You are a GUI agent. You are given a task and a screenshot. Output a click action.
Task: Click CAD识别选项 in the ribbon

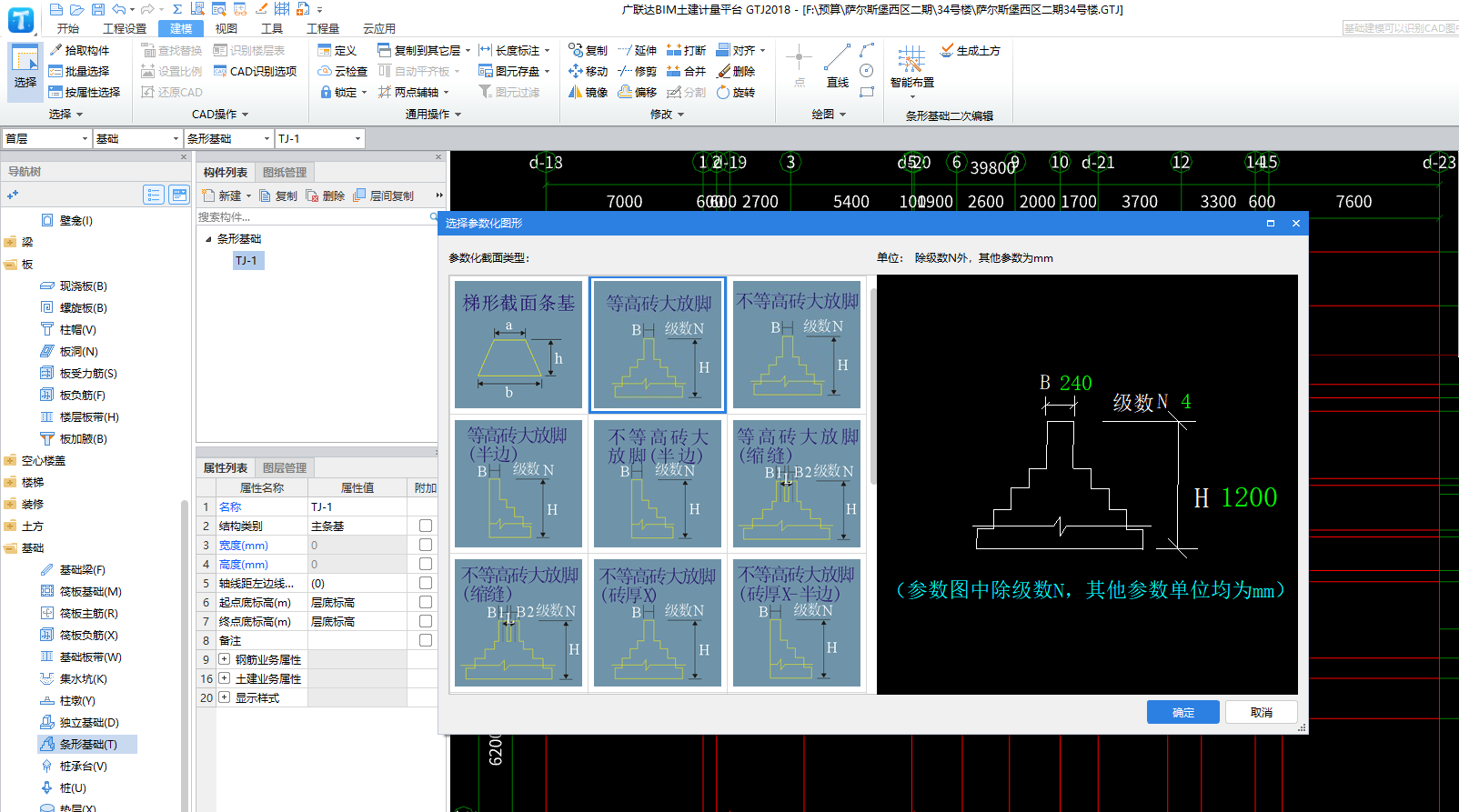click(255, 71)
